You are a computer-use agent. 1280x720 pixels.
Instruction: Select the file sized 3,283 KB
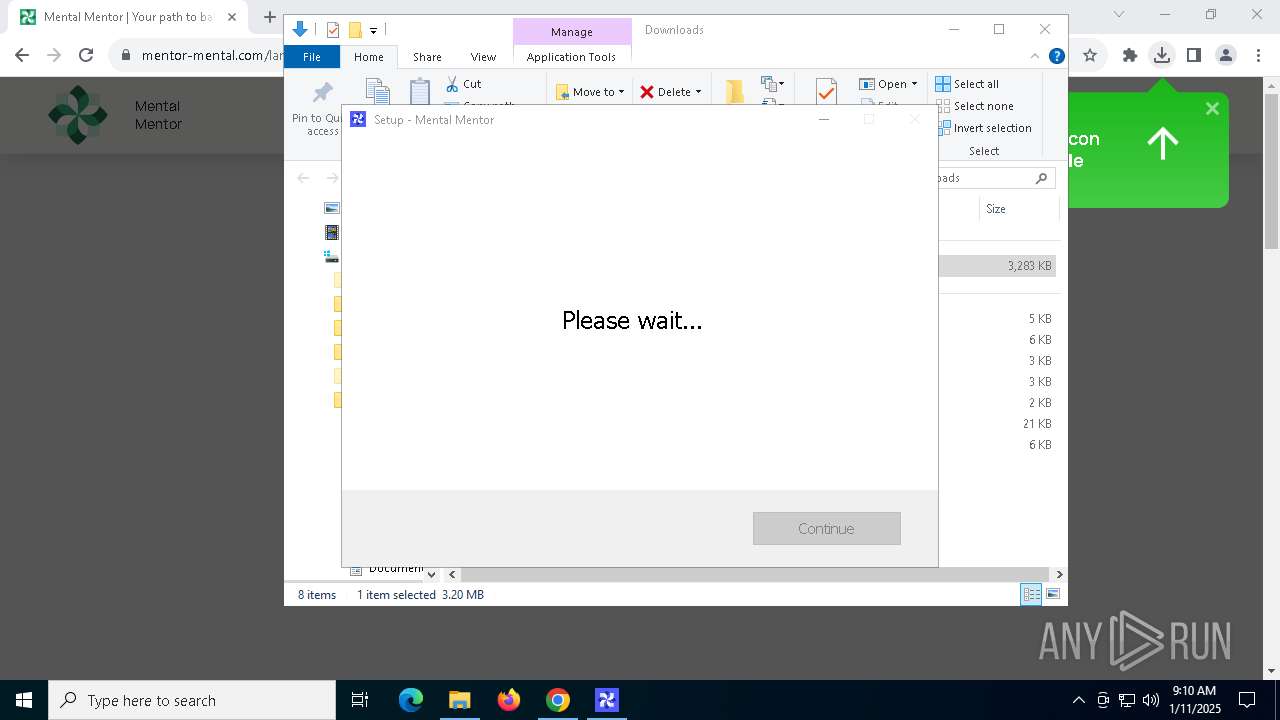[x=997, y=266]
